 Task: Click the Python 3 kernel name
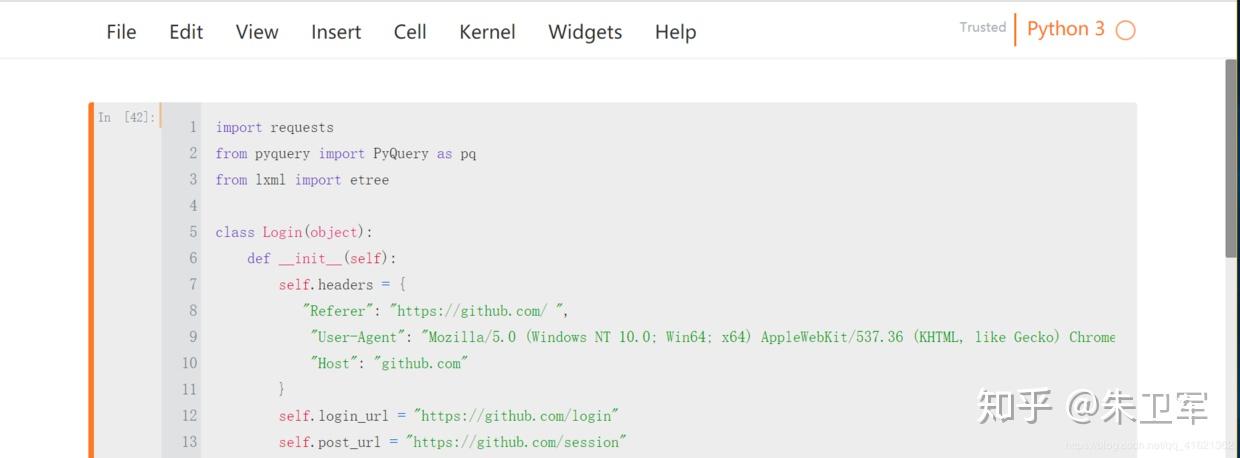tap(1065, 29)
